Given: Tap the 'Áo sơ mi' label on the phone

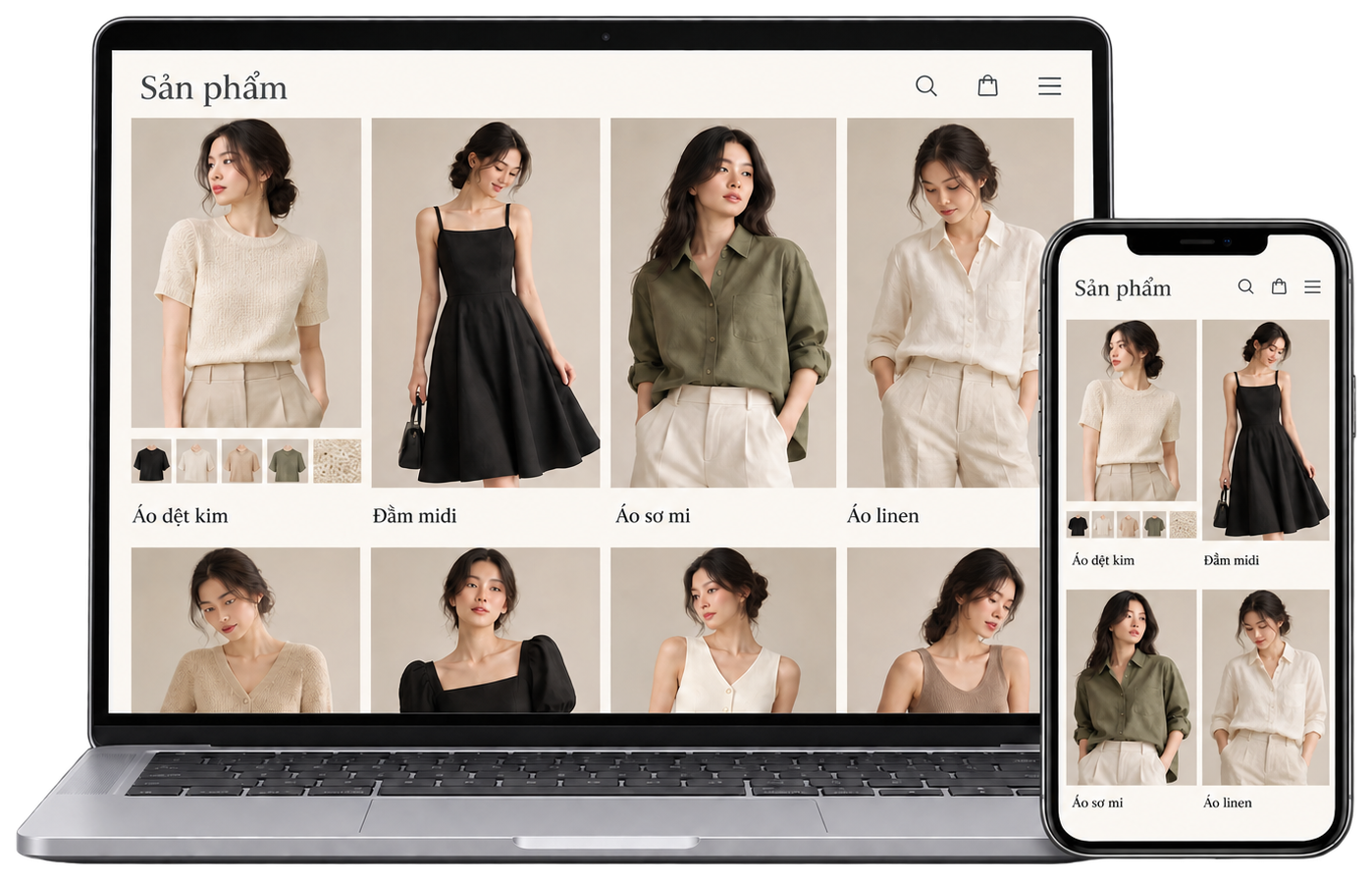Looking at the screenshot, I should (x=1097, y=803).
